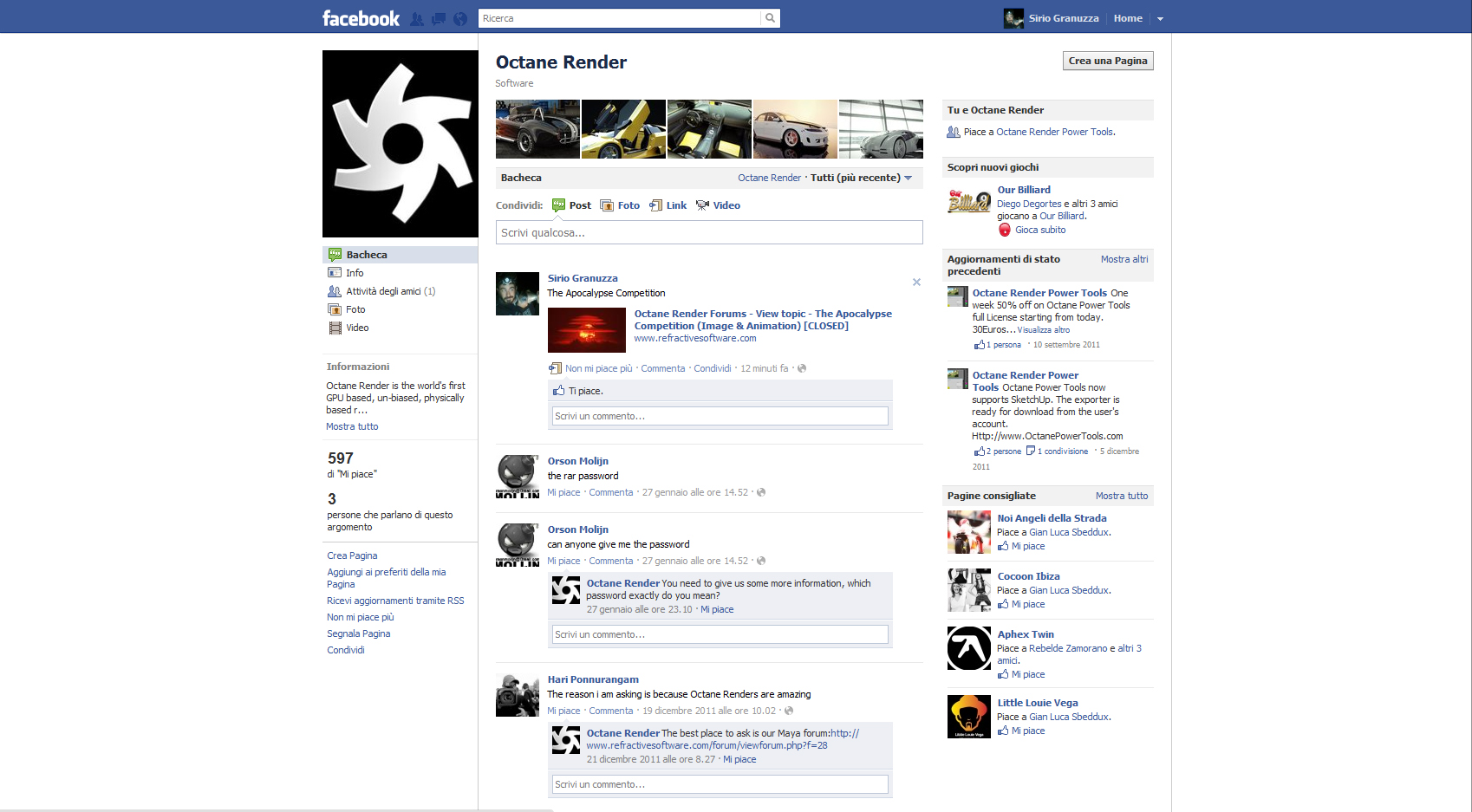Subscribe via Ricevi aggiornamenti tramite RSS
The width and height of the screenshot is (1472, 812).
point(395,601)
